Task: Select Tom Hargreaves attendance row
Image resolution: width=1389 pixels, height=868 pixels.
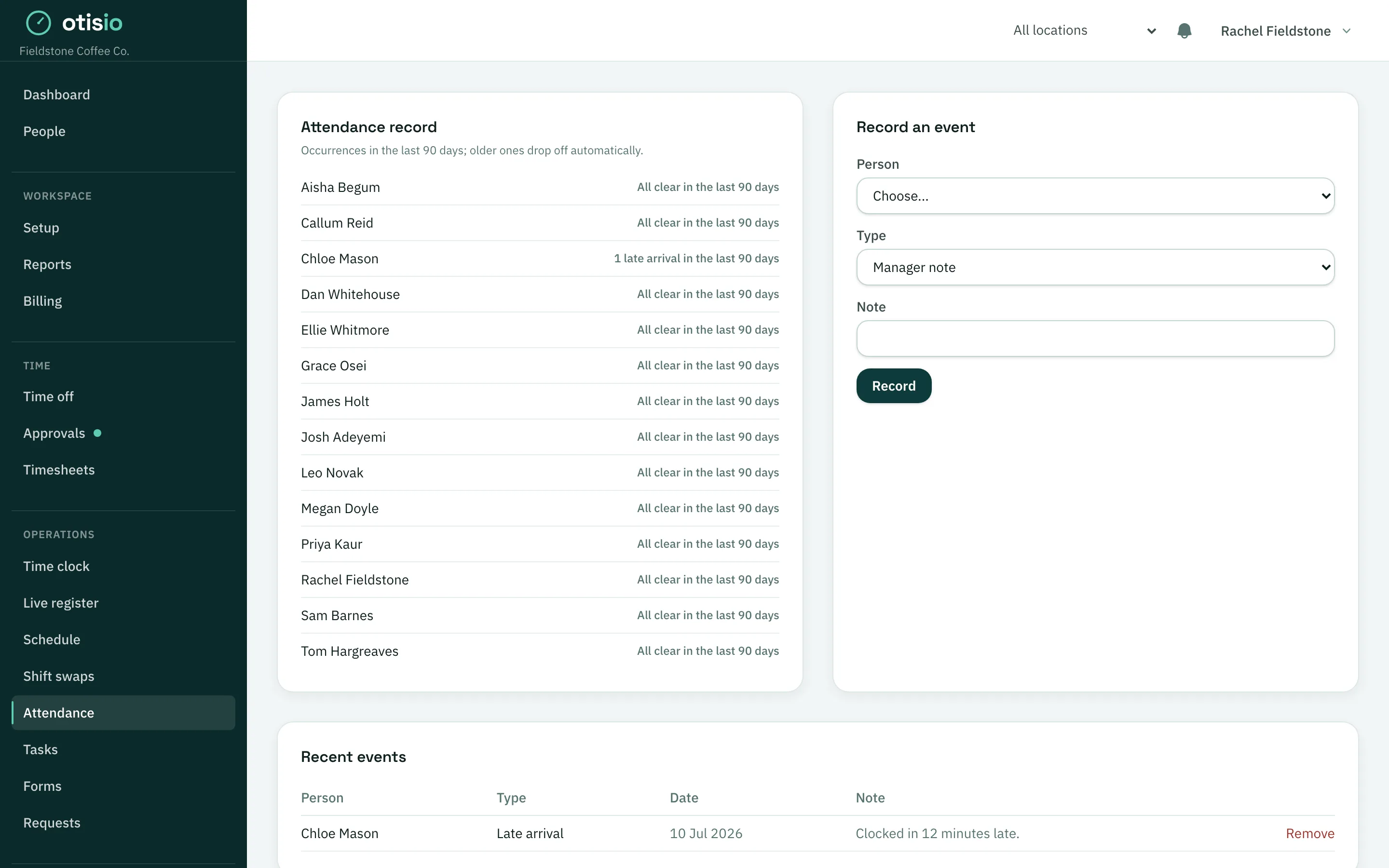Action: point(540,651)
